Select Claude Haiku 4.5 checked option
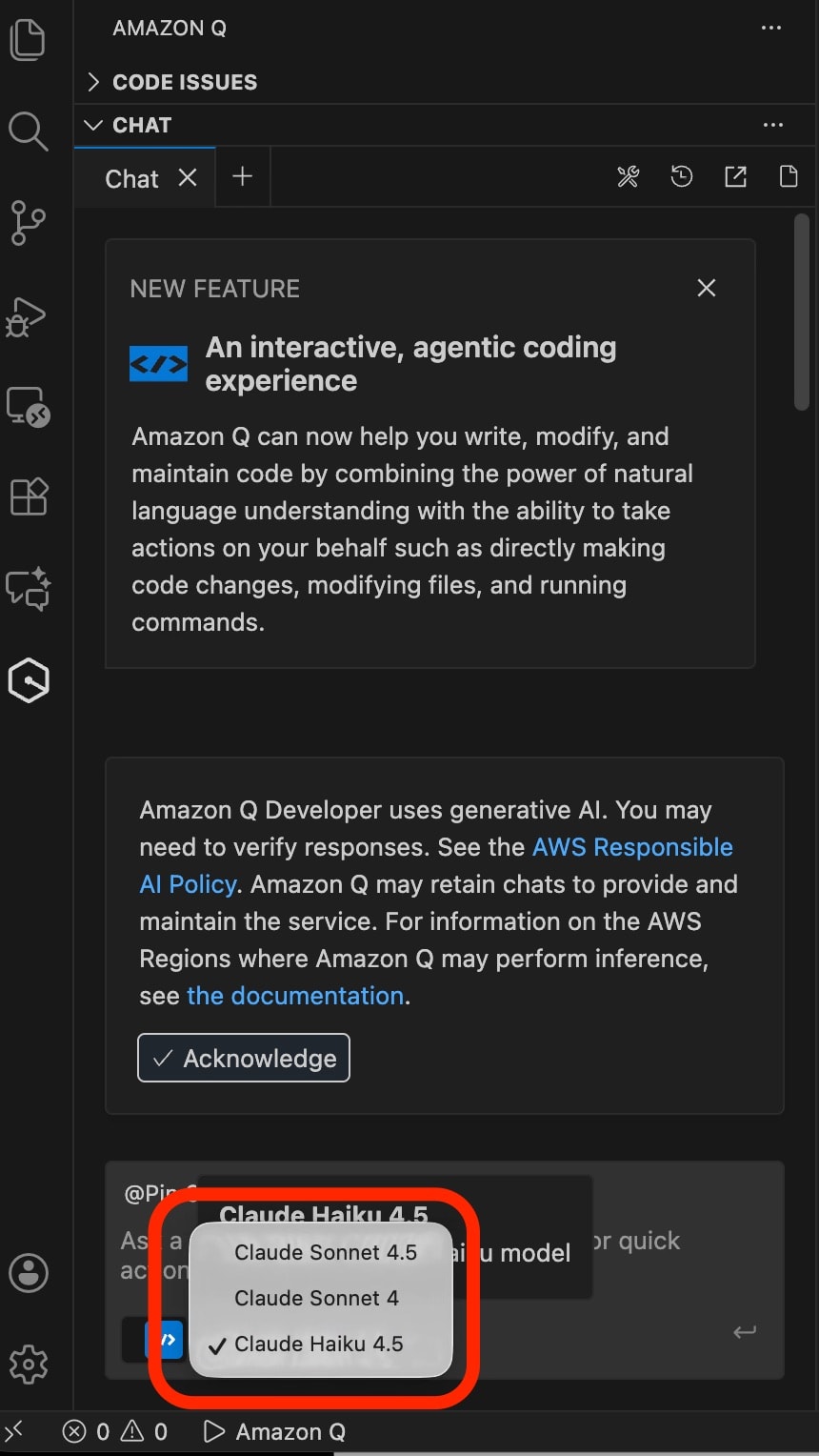Image resolution: width=819 pixels, height=1456 pixels. 318,1345
